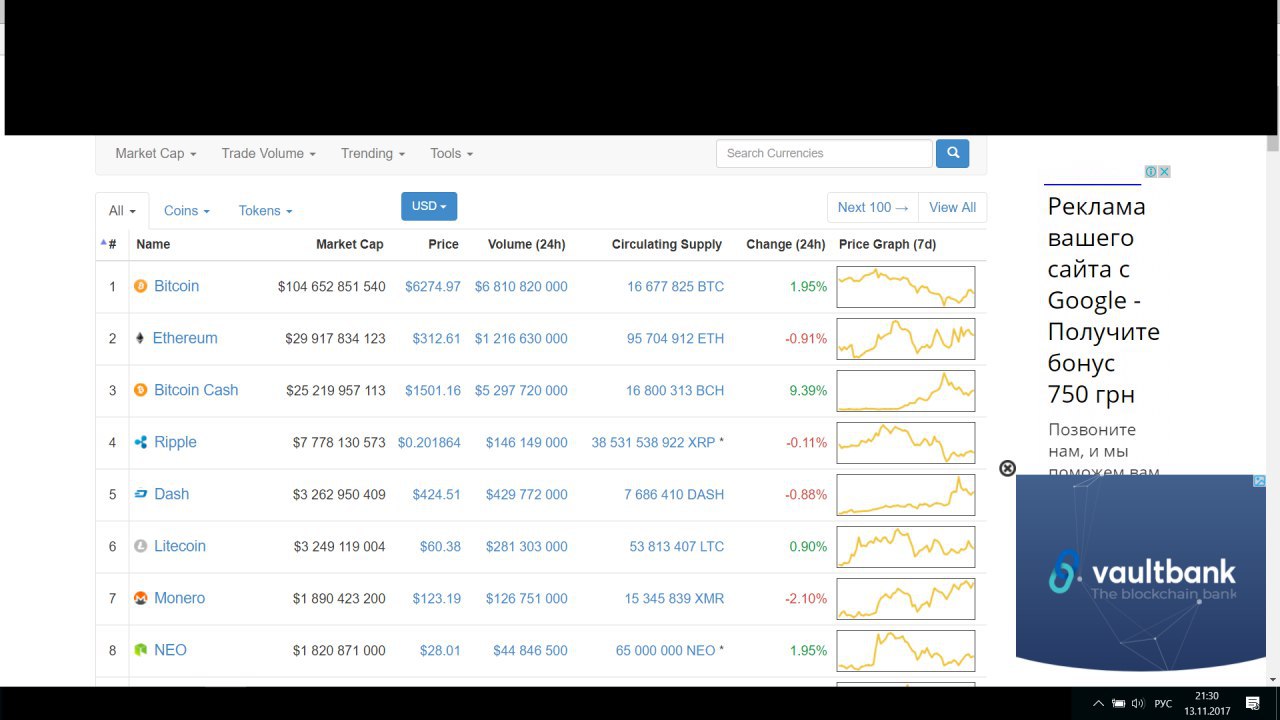Click the РУС keyboard language indicator
The height and width of the screenshot is (720, 1280).
1163,703
